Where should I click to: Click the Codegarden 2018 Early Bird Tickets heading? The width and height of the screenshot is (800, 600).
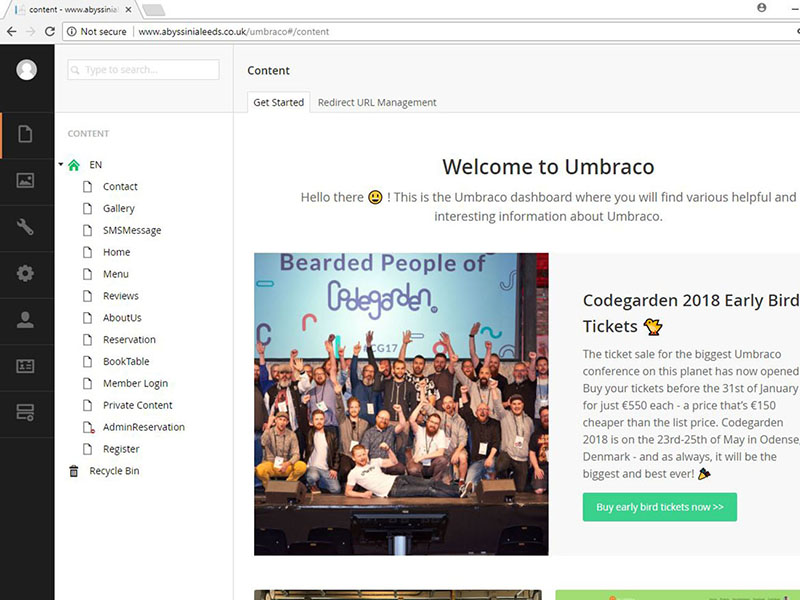coord(691,313)
